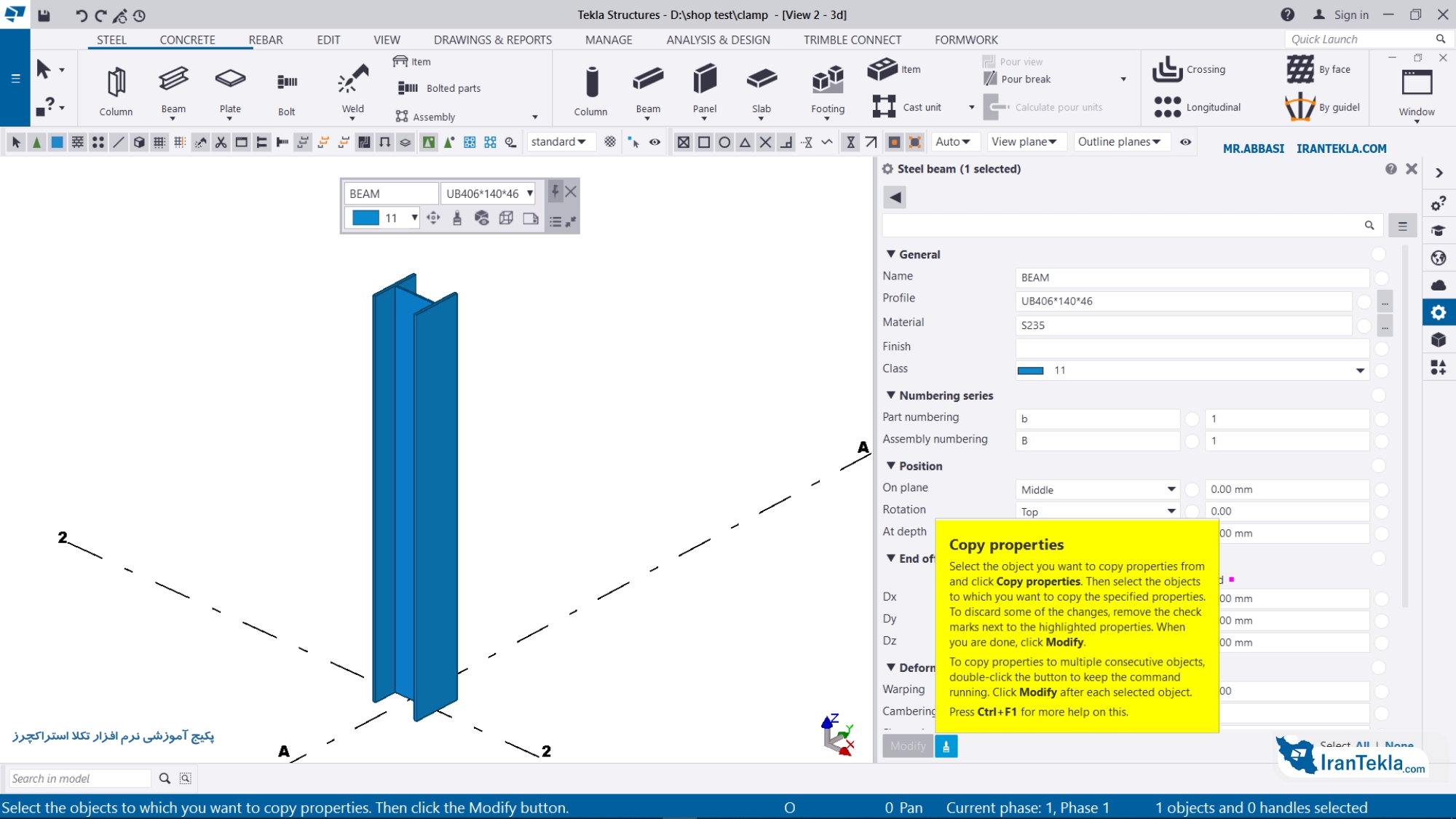Click the blue class color swatch in toolbar
Image resolution: width=1456 pixels, height=819 pixels.
[365, 218]
